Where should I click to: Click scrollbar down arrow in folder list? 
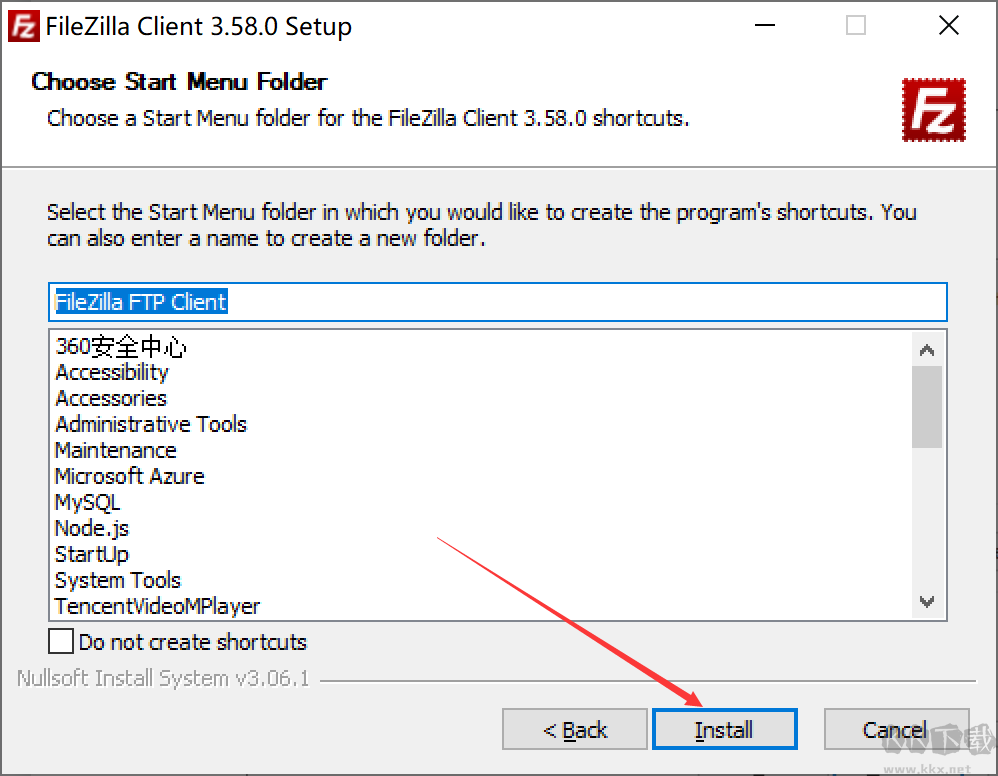tap(927, 601)
